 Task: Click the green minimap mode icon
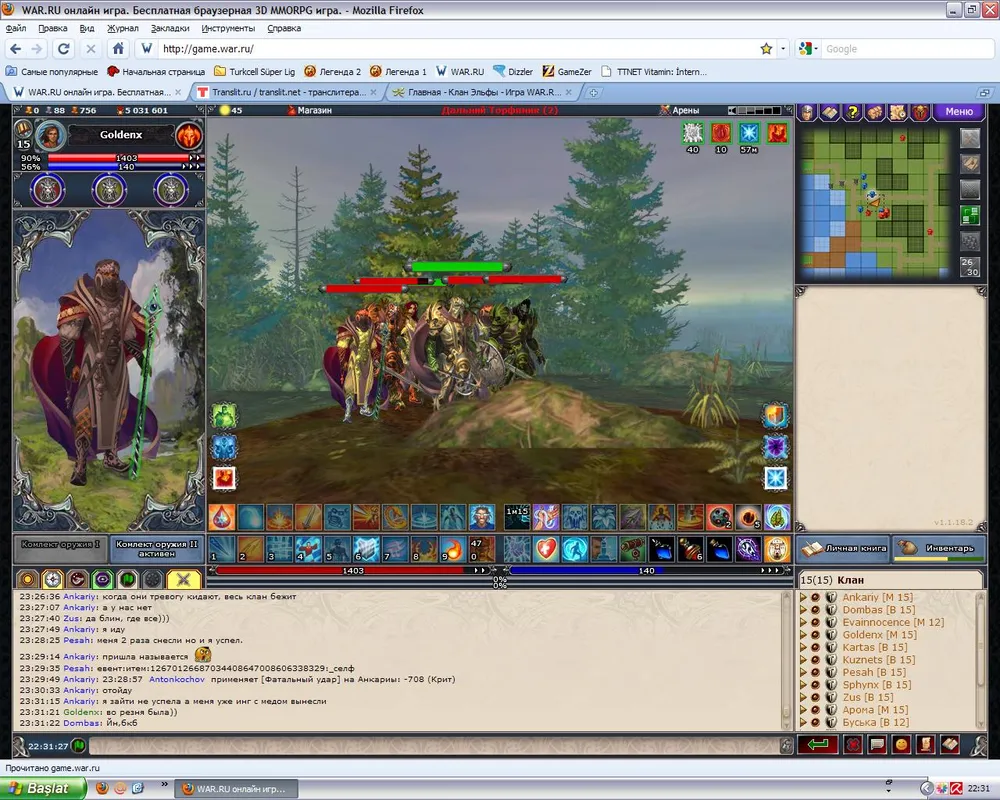[x=970, y=215]
